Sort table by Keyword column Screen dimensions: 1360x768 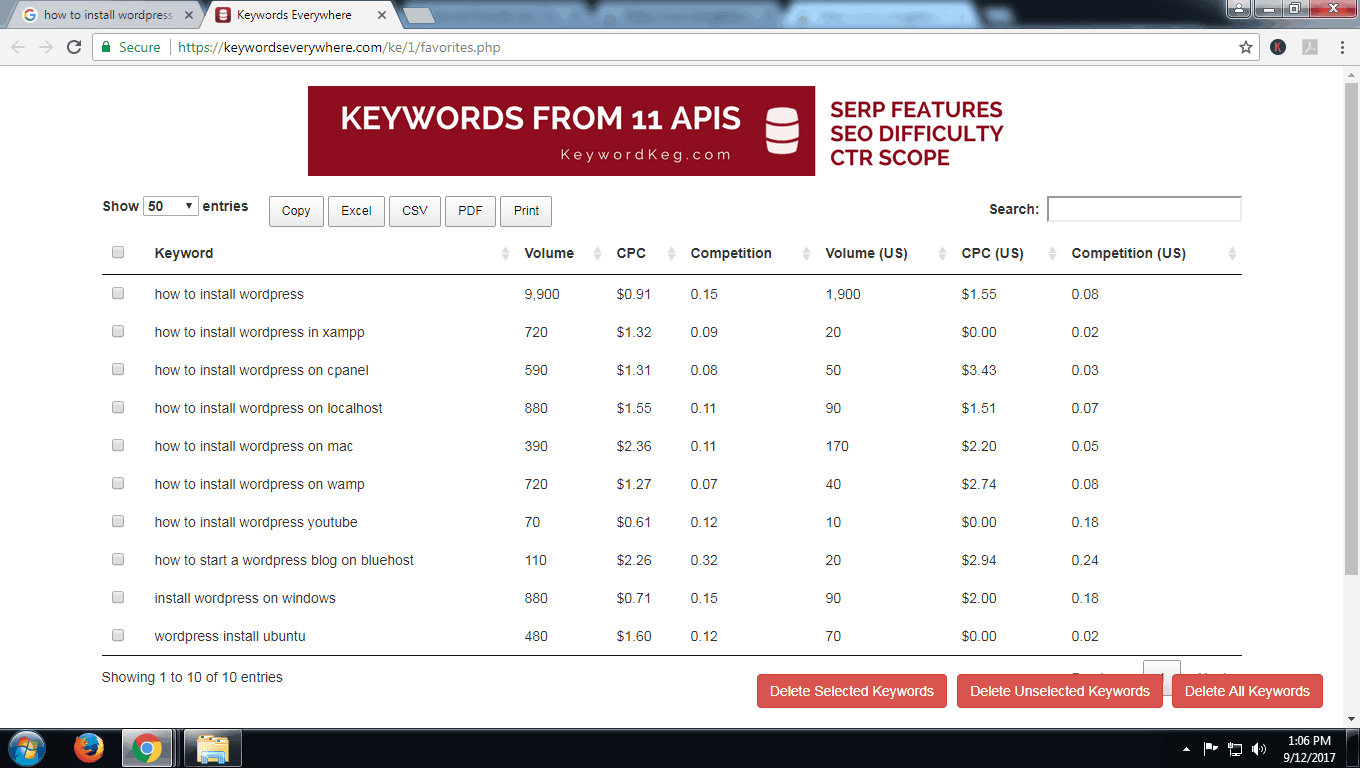[329, 253]
